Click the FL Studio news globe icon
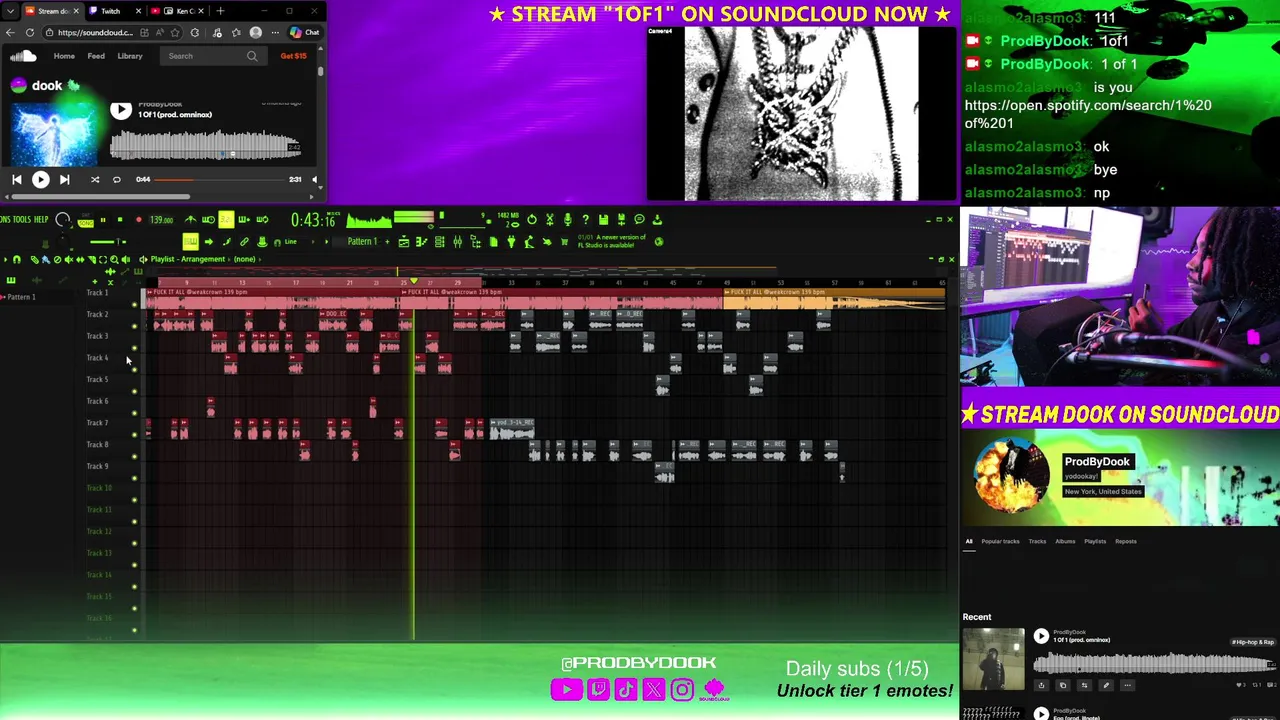The image size is (1280, 720). tap(659, 242)
